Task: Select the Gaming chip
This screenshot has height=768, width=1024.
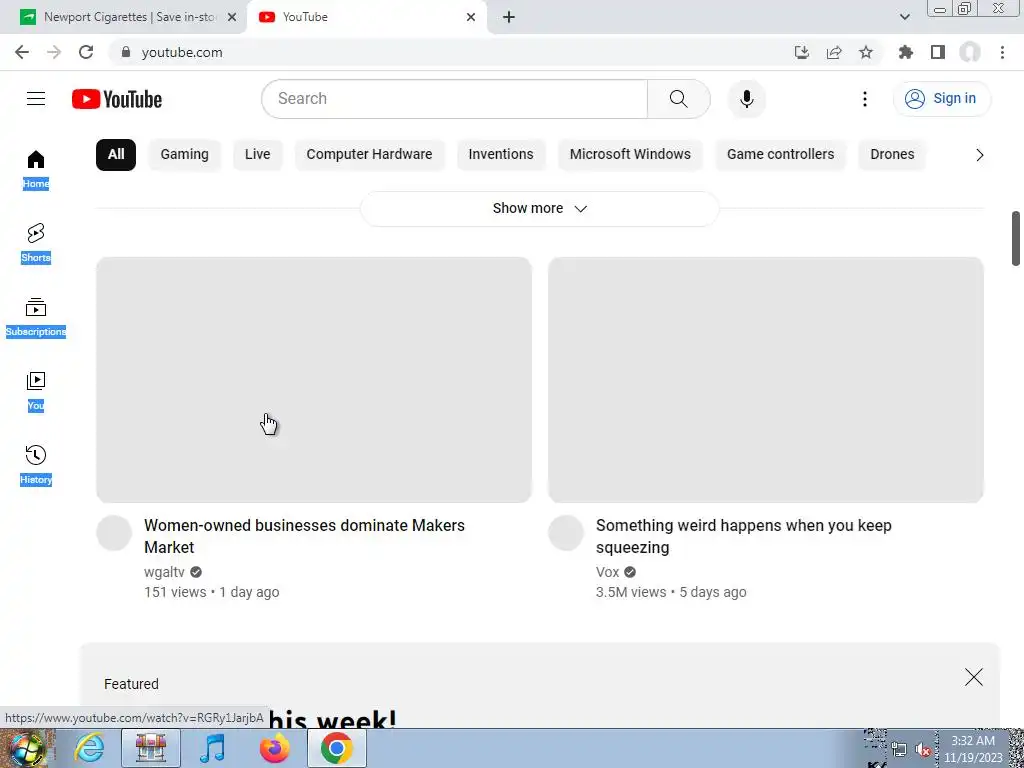Action: click(185, 155)
